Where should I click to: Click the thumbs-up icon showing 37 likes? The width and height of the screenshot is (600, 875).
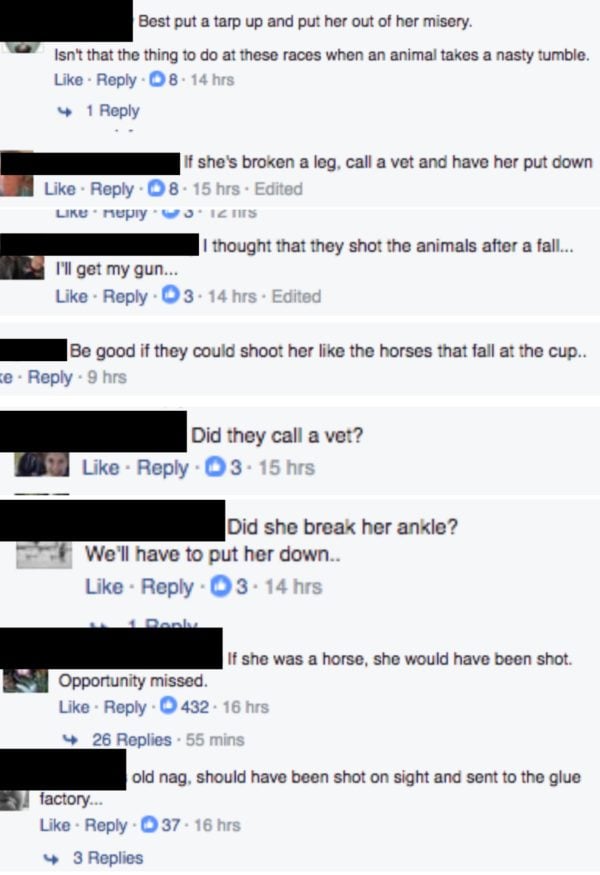pos(150,824)
